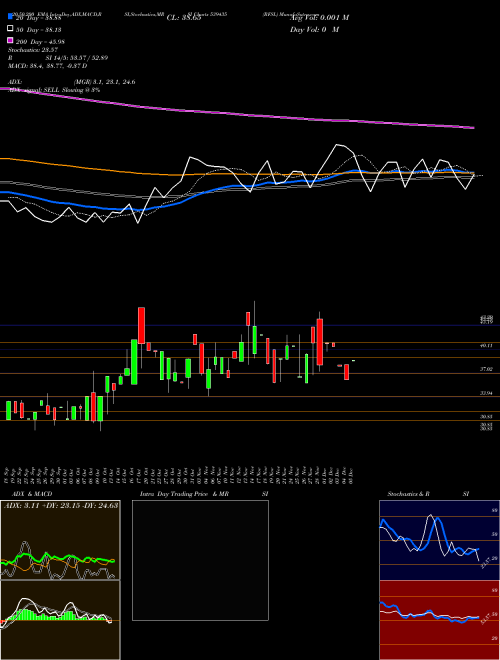The width and height of the screenshot is (500, 660).
Task: Select the "200 Day - 45.98" legend text
Action: click(x=40, y=41)
